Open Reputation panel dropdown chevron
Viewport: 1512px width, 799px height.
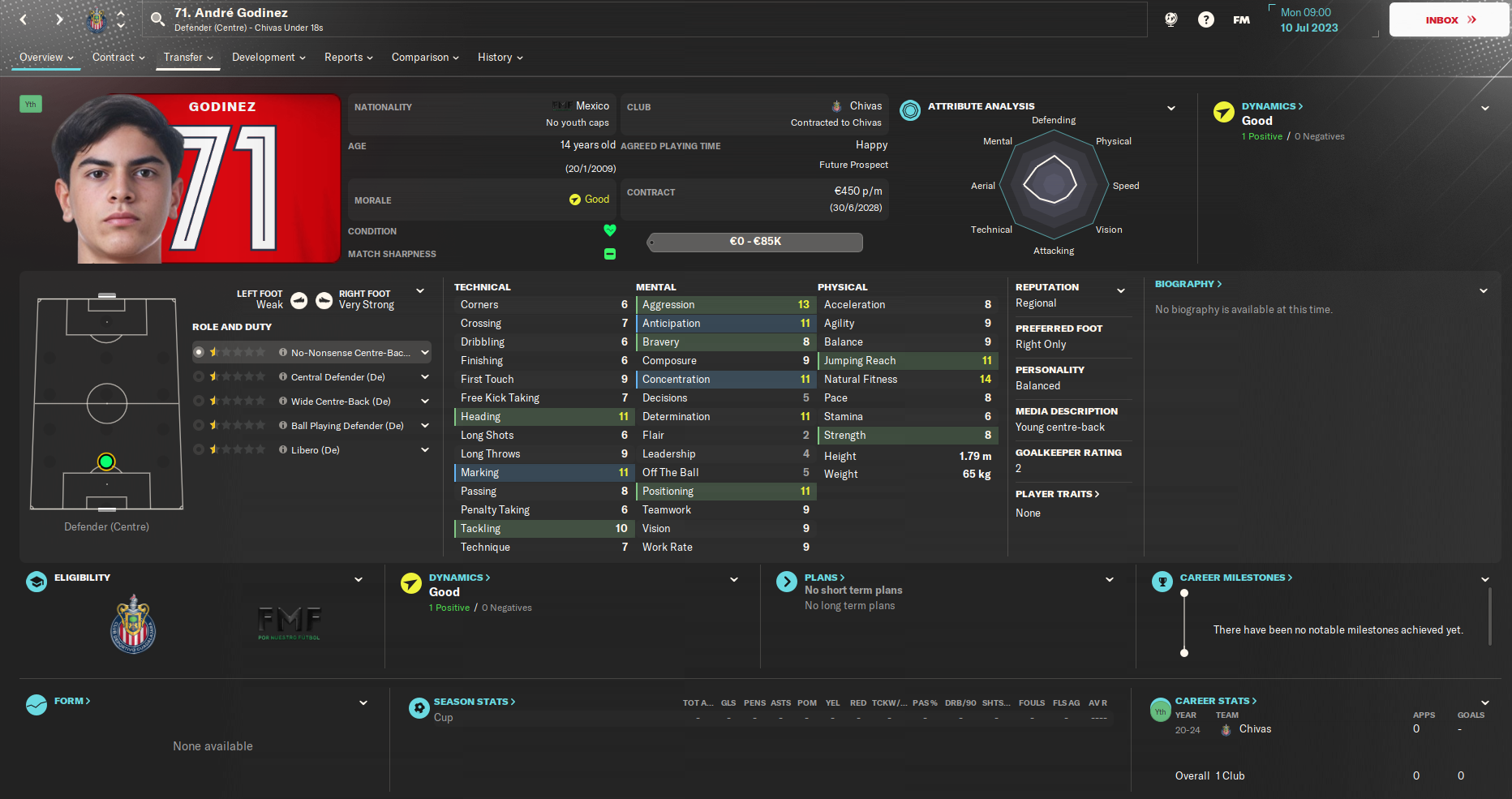pyautogui.click(x=1121, y=291)
